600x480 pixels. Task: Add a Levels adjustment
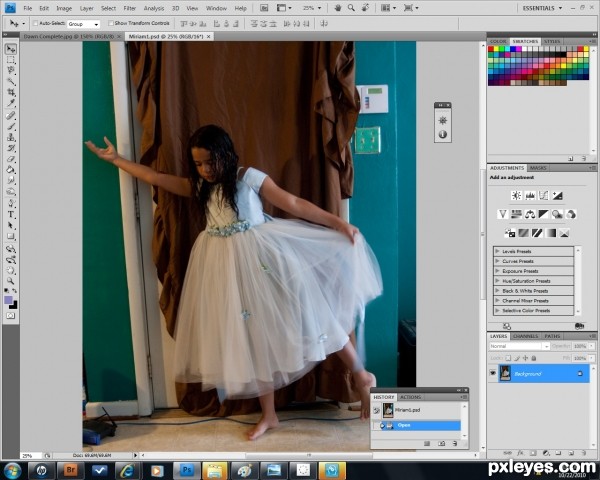(530, 196)
